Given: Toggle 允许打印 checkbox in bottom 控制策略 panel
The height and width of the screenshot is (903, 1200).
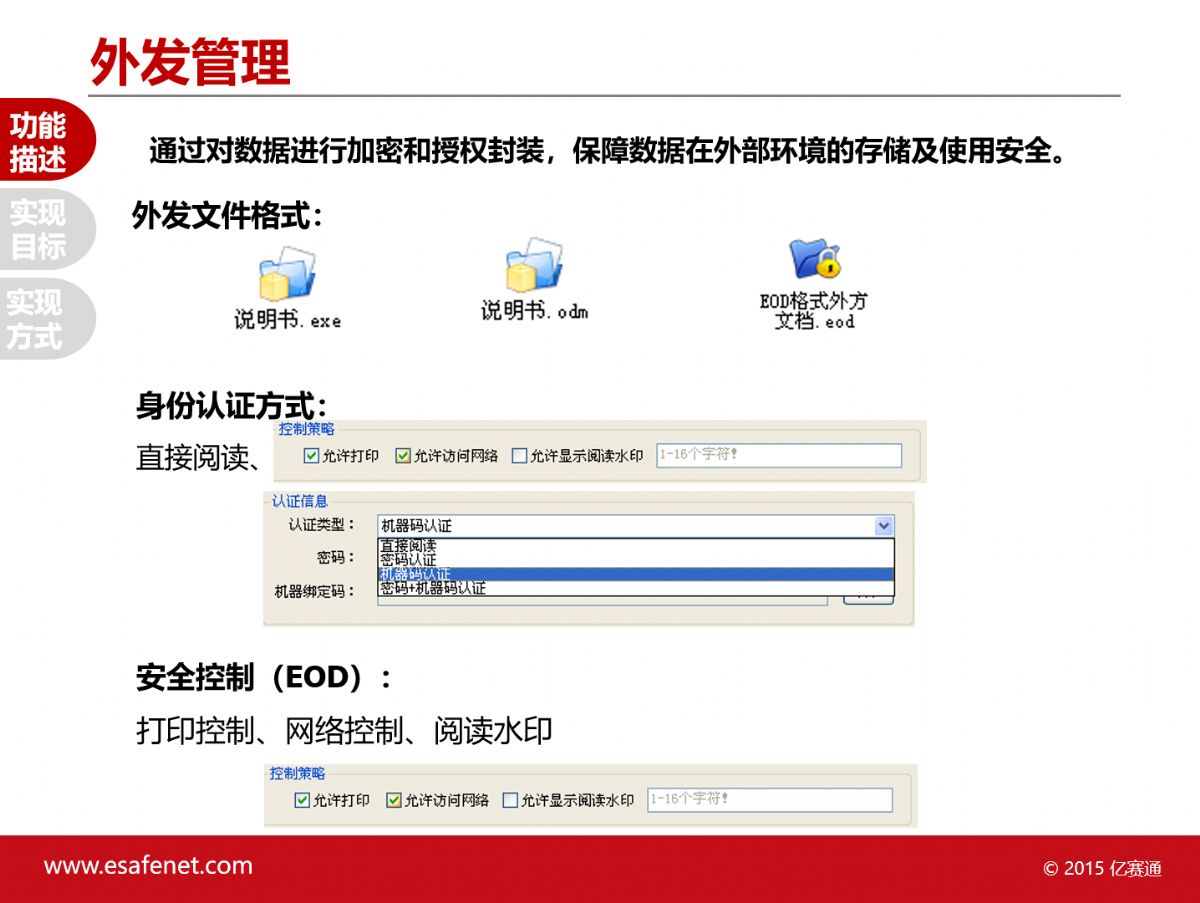Looking at the screenshot, I should (302, 800).
